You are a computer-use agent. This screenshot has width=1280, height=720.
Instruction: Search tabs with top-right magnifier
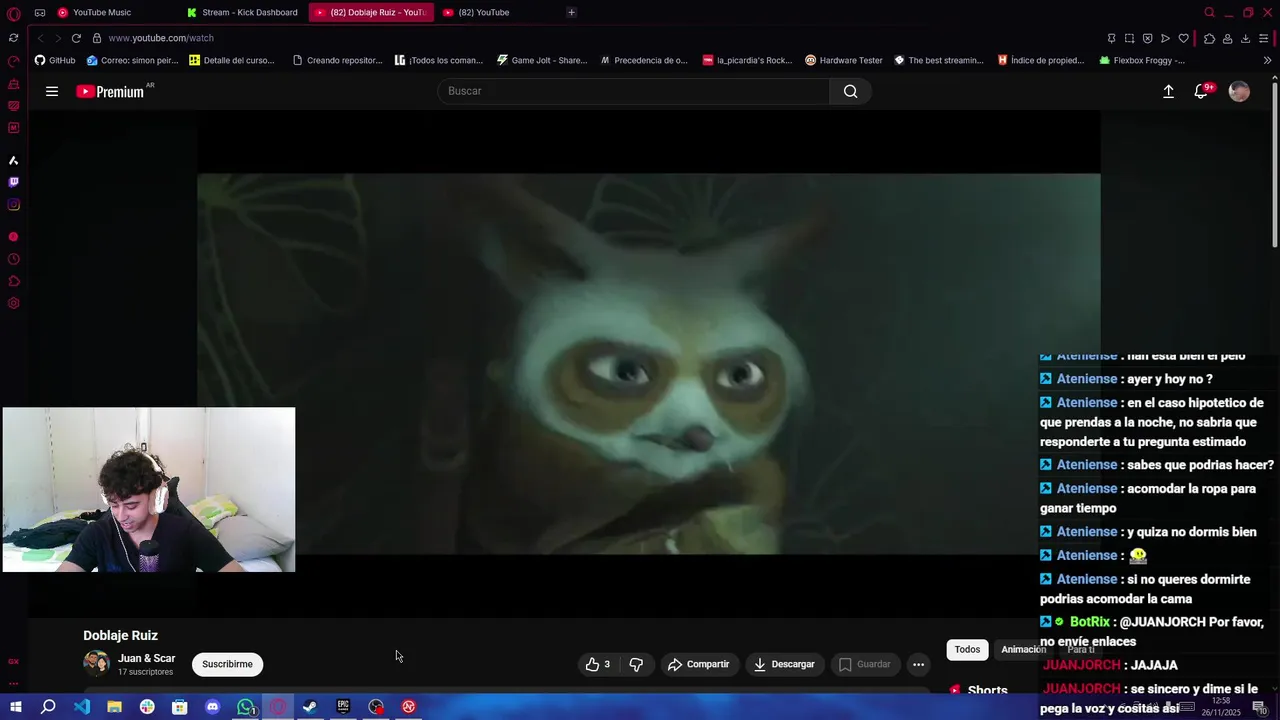click(x=1209, y=12)
